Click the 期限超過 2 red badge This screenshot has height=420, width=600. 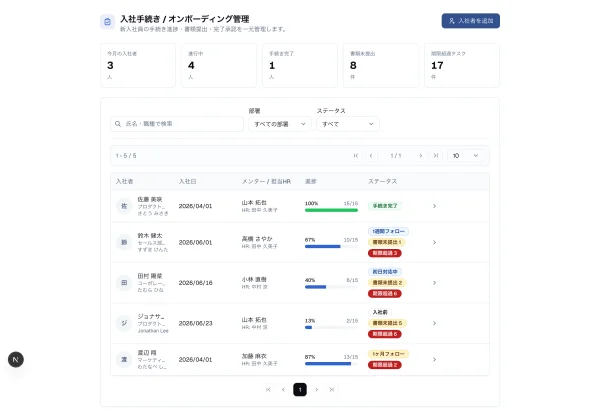385,365
